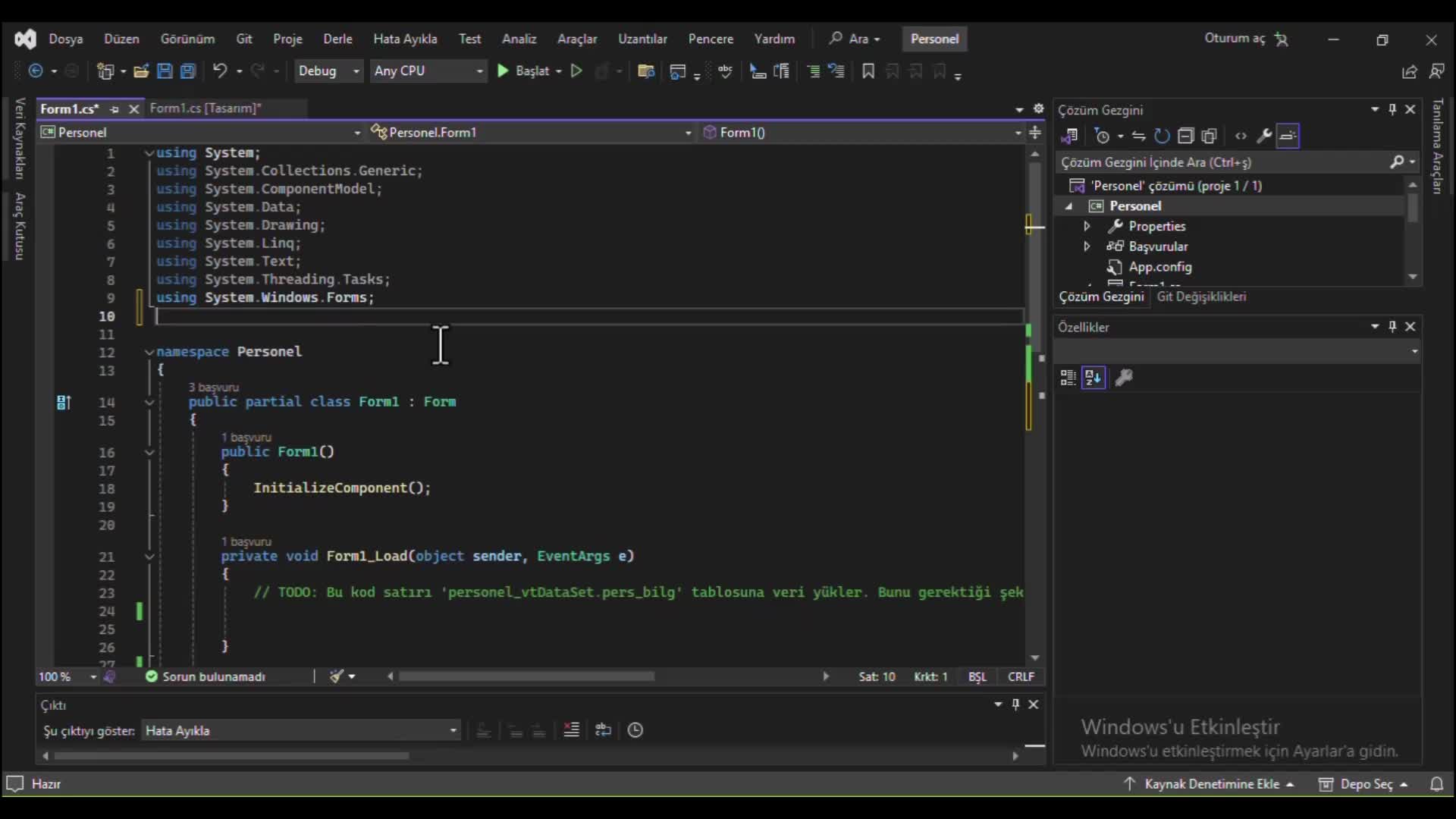The height and width of the screenshot is (819, 1456).
Task: Toggle auto-hide pin on Çıktı panel
Action: [1015, 704]
